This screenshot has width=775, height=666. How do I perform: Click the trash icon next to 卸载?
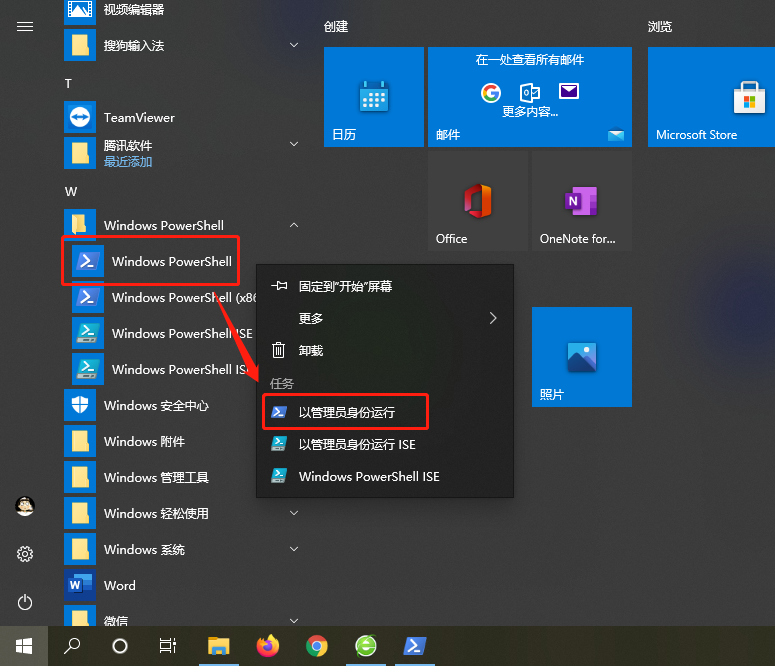[278, 350]
